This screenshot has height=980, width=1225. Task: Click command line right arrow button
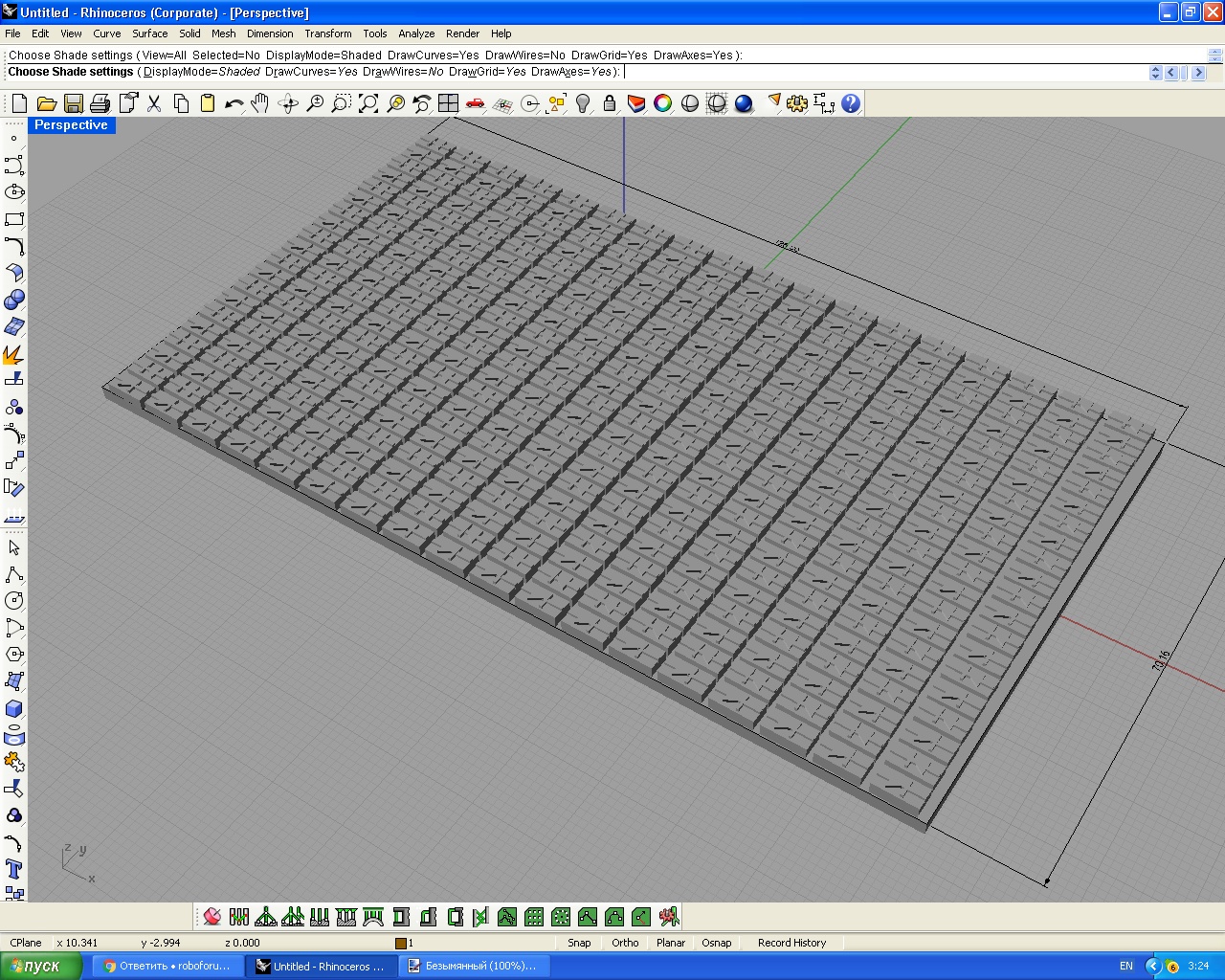[x=1197, y=73]
